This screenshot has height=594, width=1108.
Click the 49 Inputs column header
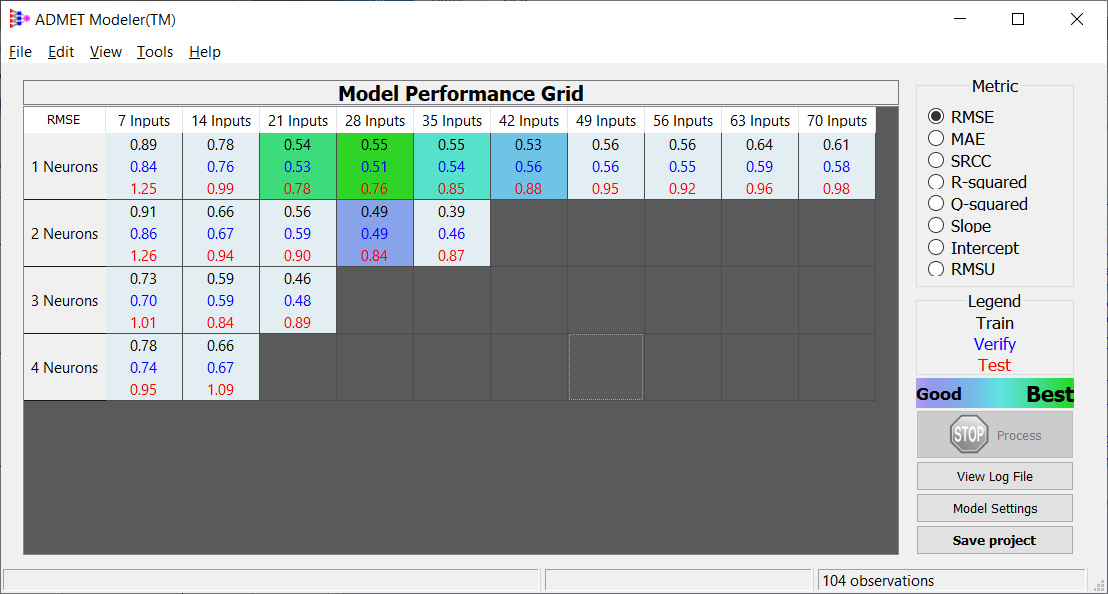(606, 121)
